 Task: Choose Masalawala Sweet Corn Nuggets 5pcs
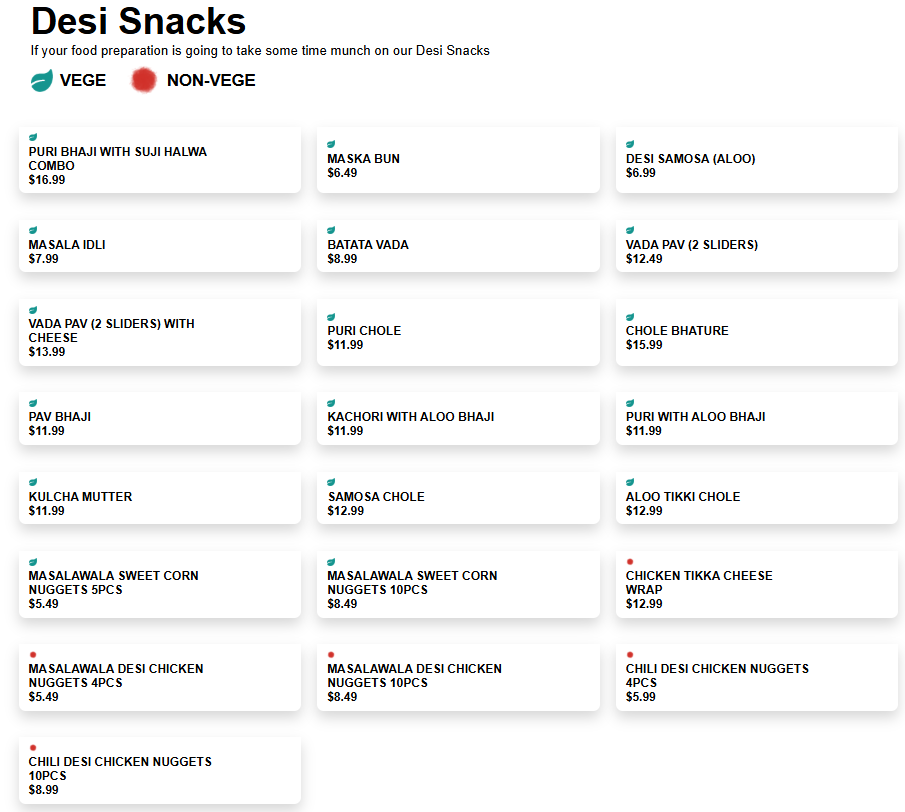[x=160, y=584]
